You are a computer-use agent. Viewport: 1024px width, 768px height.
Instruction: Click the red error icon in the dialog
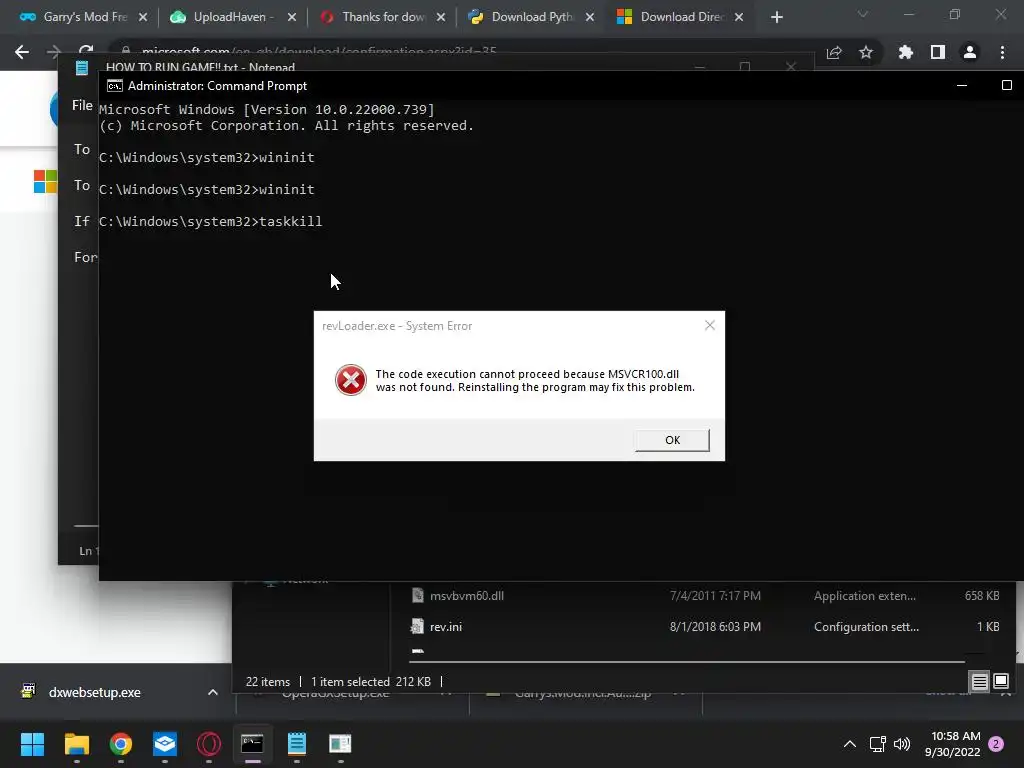(x=351, y=380)
